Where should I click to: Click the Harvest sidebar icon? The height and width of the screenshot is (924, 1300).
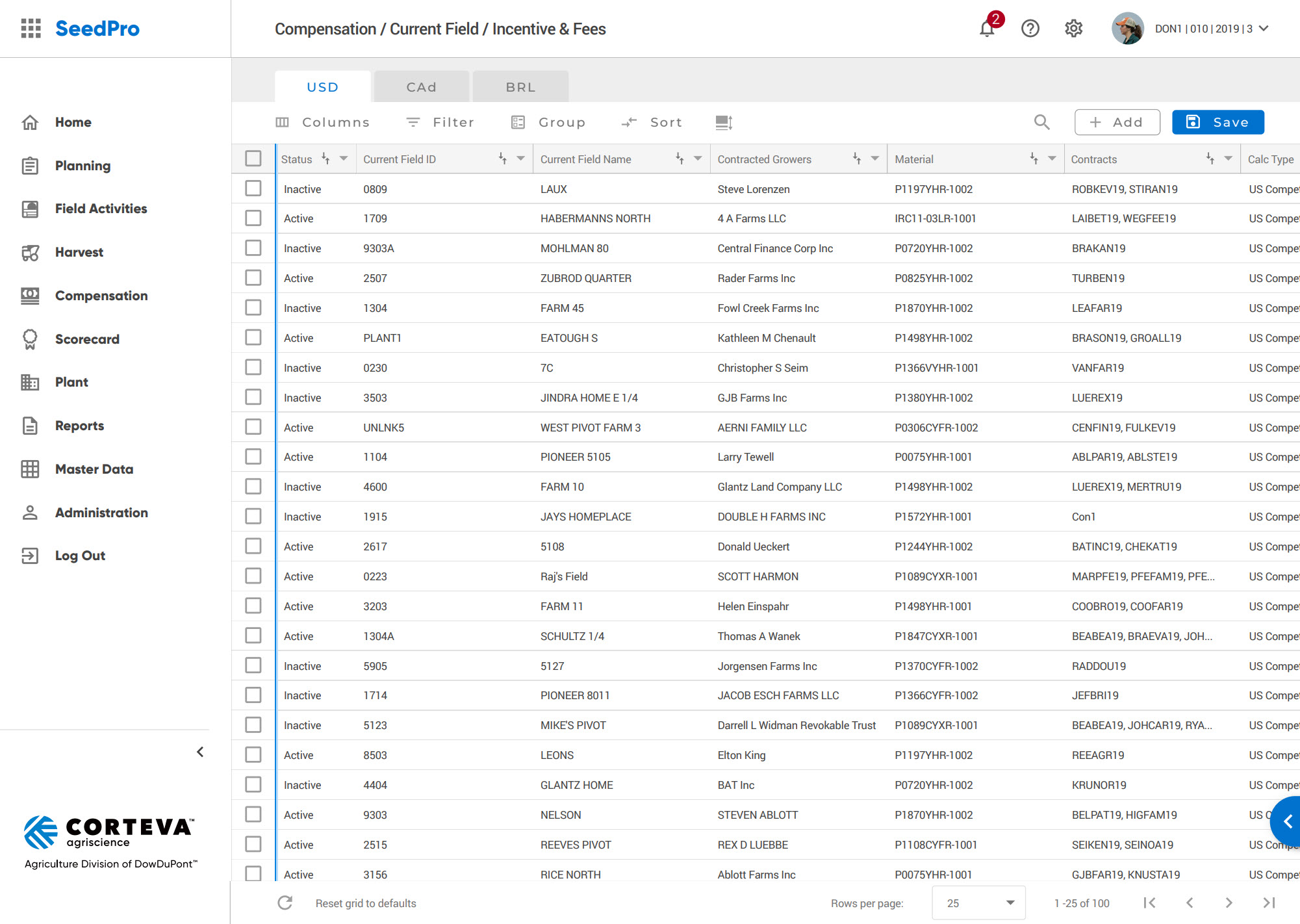[x=31, y=252]
